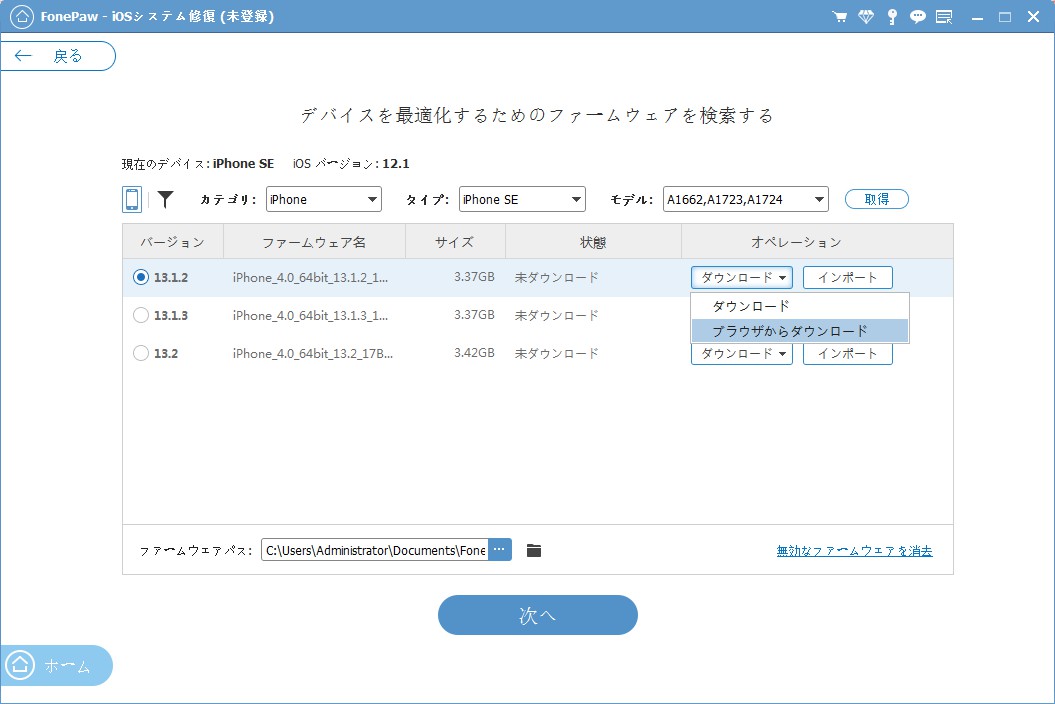
Task: Open the key registration icon
Action: [x=892, y=17]
